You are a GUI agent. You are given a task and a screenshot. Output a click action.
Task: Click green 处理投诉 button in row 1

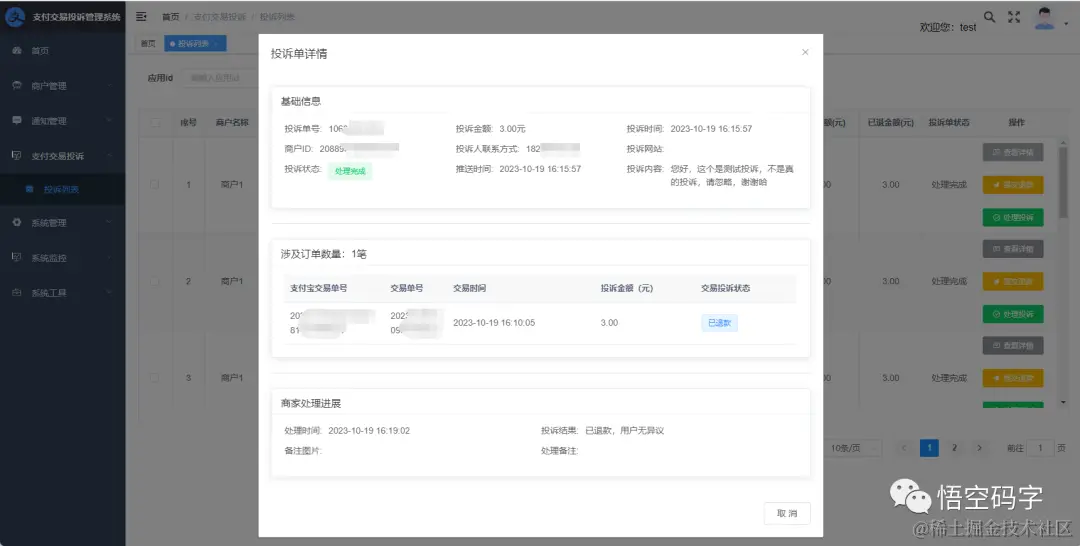1012,218
